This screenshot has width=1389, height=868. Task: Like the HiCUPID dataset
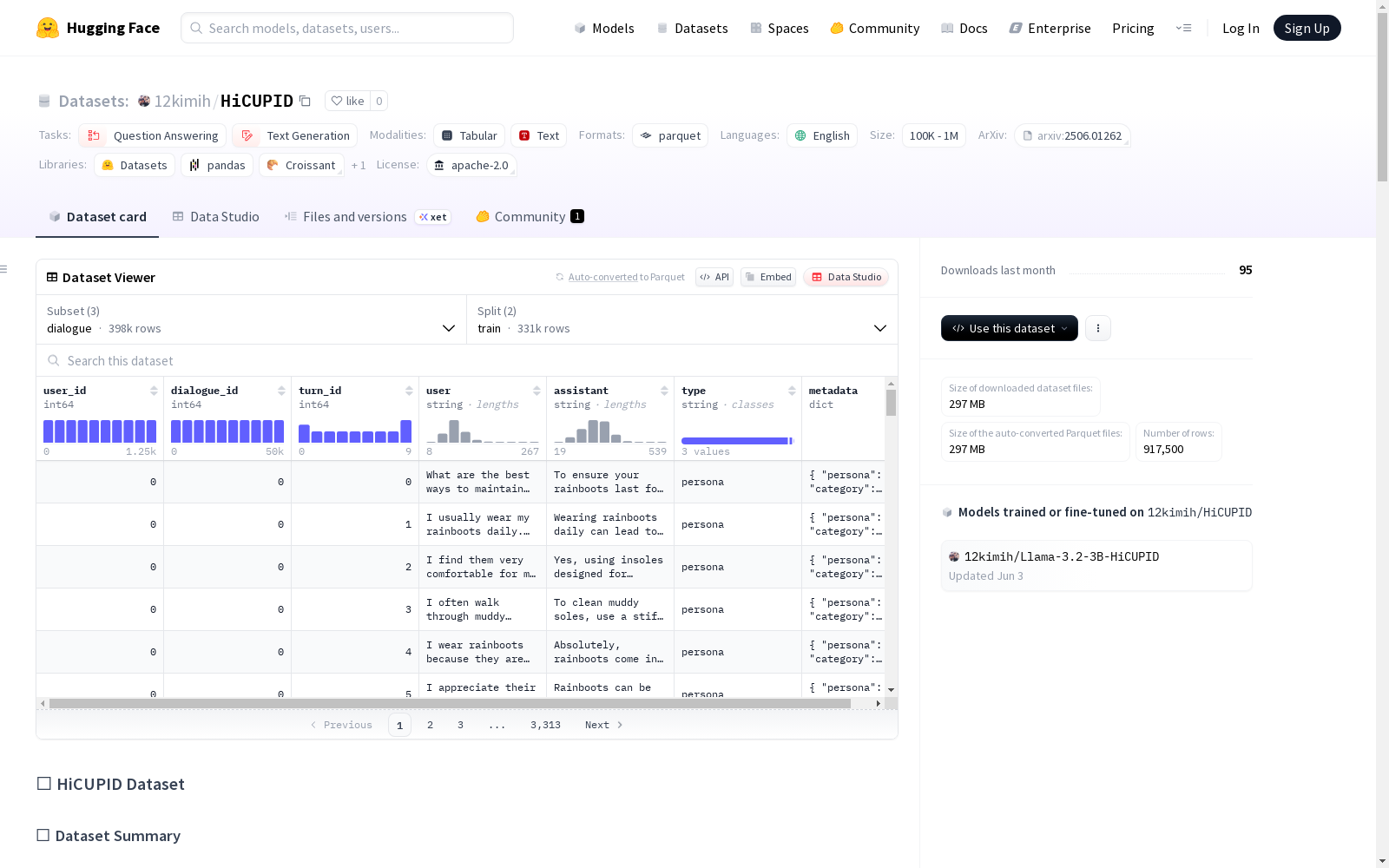click(347, 101)
